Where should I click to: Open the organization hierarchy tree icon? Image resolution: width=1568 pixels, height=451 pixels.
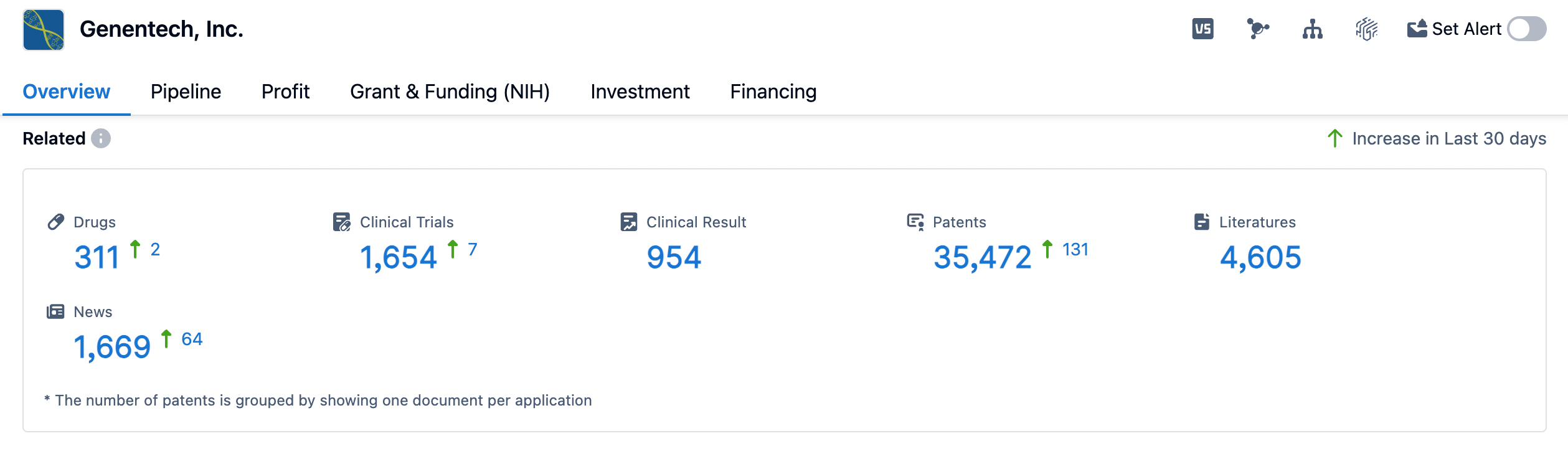click(x=1312, y=29)
